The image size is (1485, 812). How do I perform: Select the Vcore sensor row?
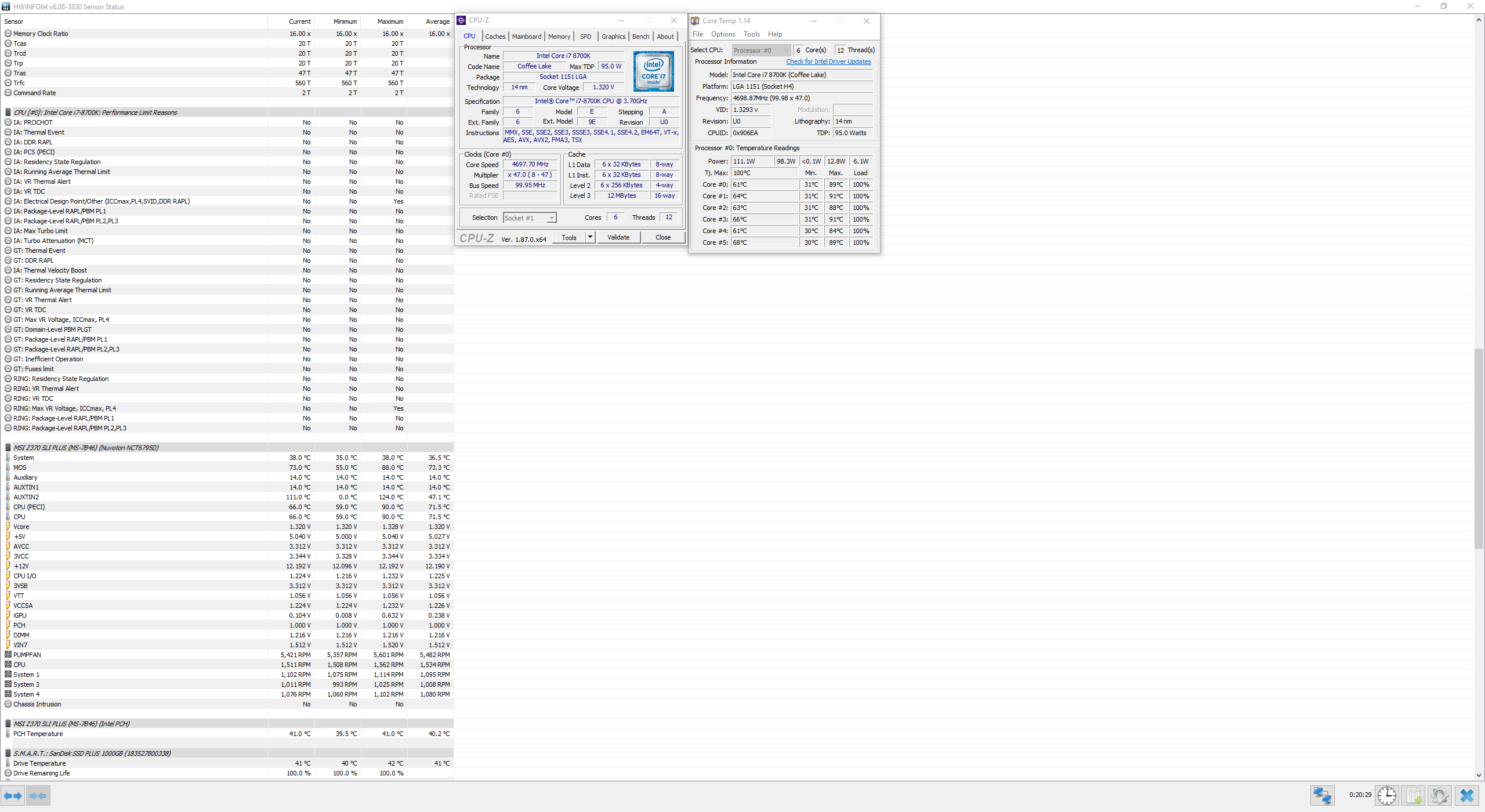pos(21,527)
